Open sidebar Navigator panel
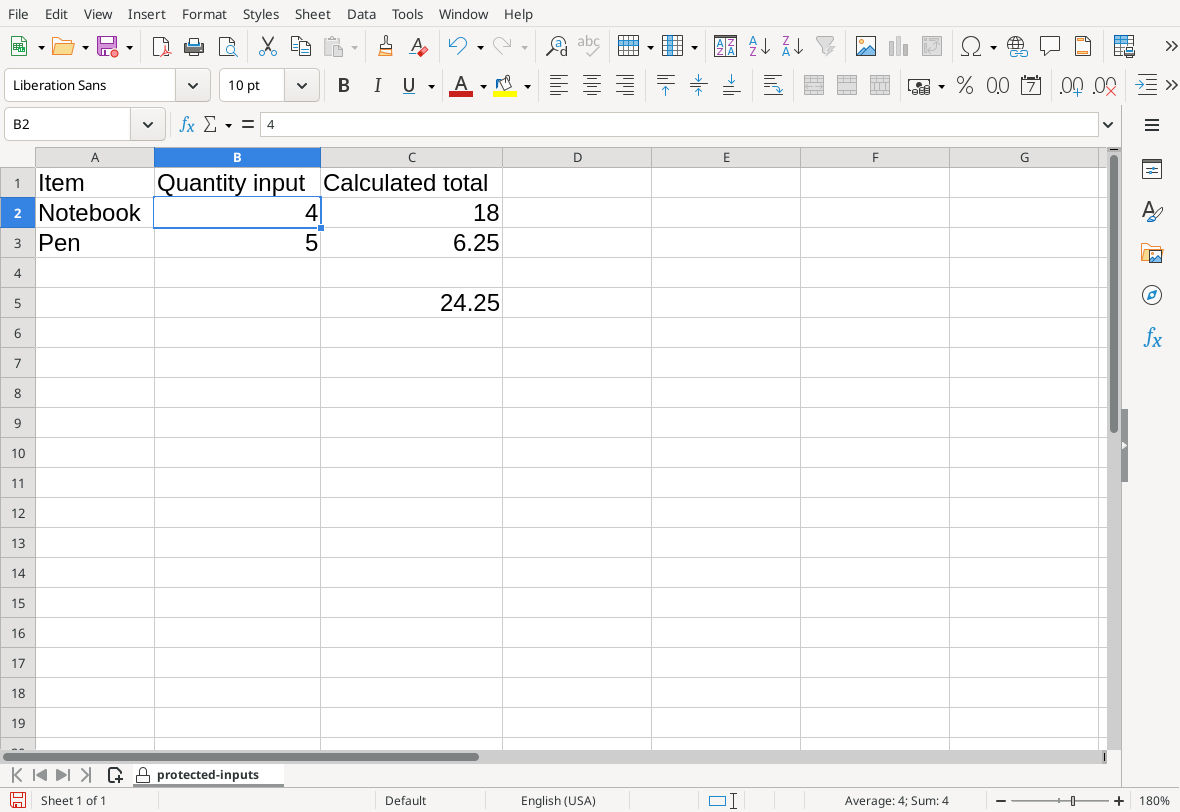 (1151, 295)
